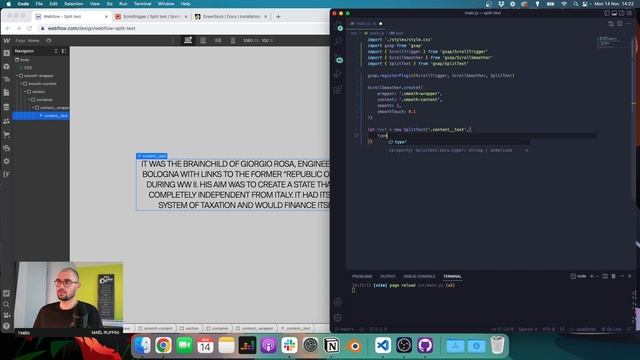Open the Users panel in Webflow sidebar
Screen dimensions: 640x360
click(7, 121)
